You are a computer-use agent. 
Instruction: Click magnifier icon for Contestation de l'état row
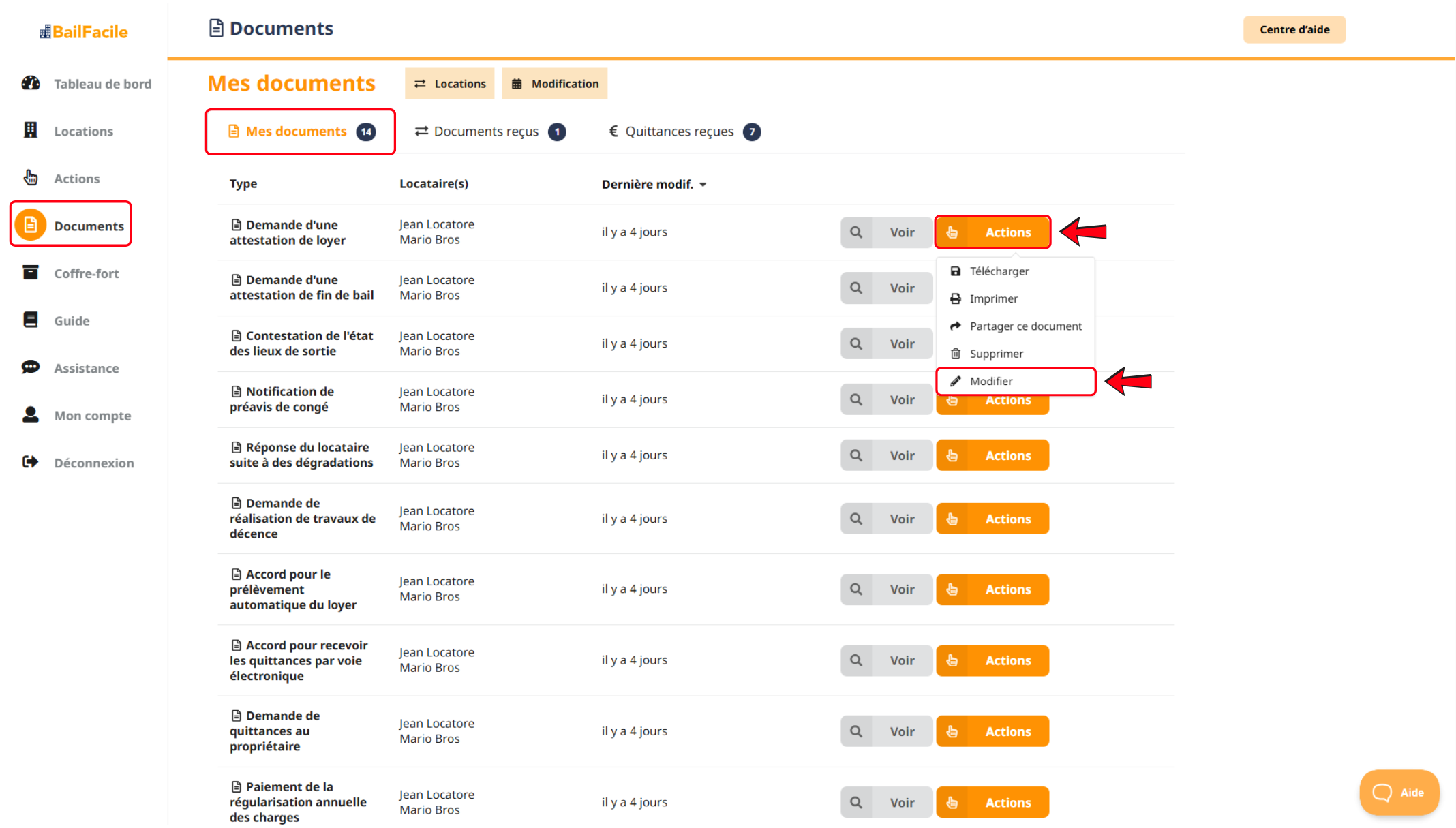(856, 344)
